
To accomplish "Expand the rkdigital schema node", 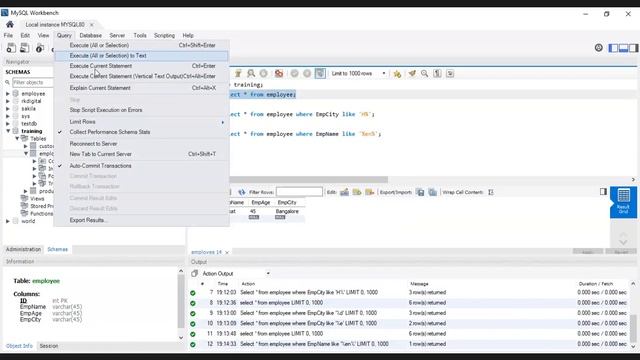I will [x=8, y=101].
